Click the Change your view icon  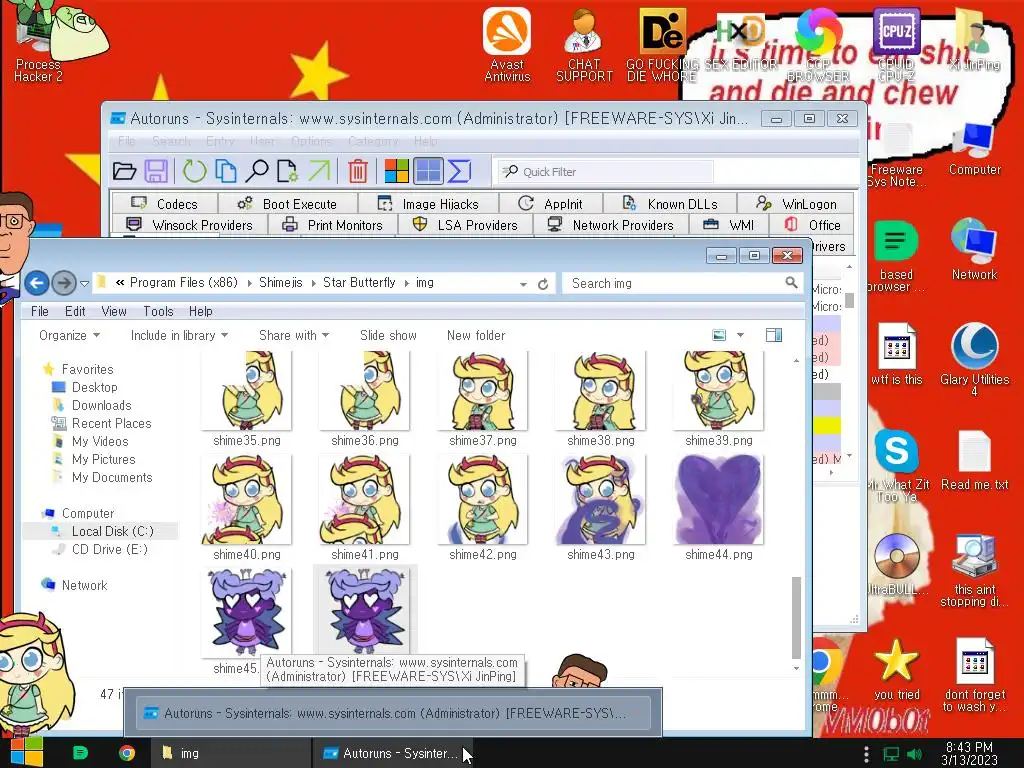click(x=719, y=336)
